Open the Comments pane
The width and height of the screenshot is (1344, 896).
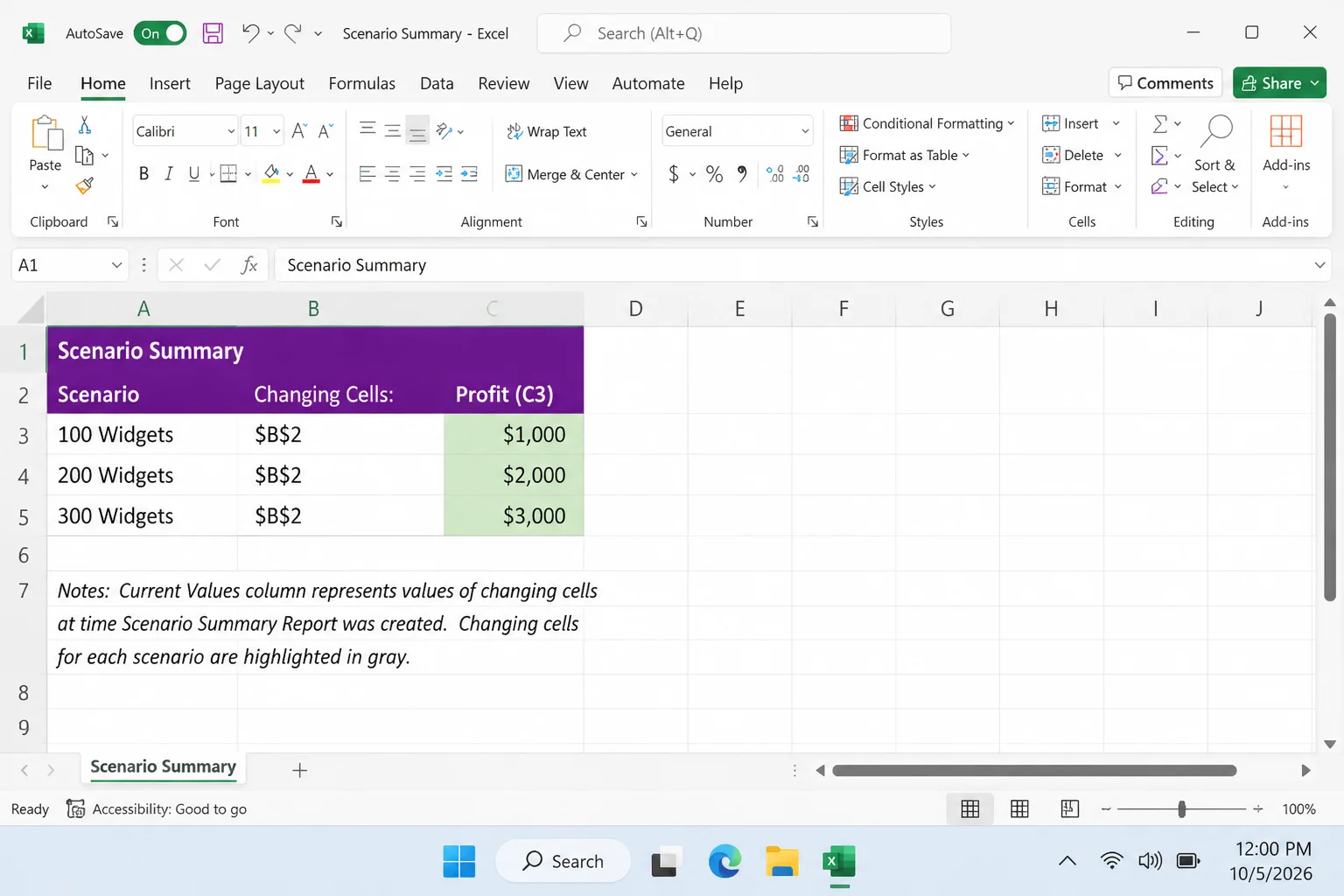(1165, 83)
